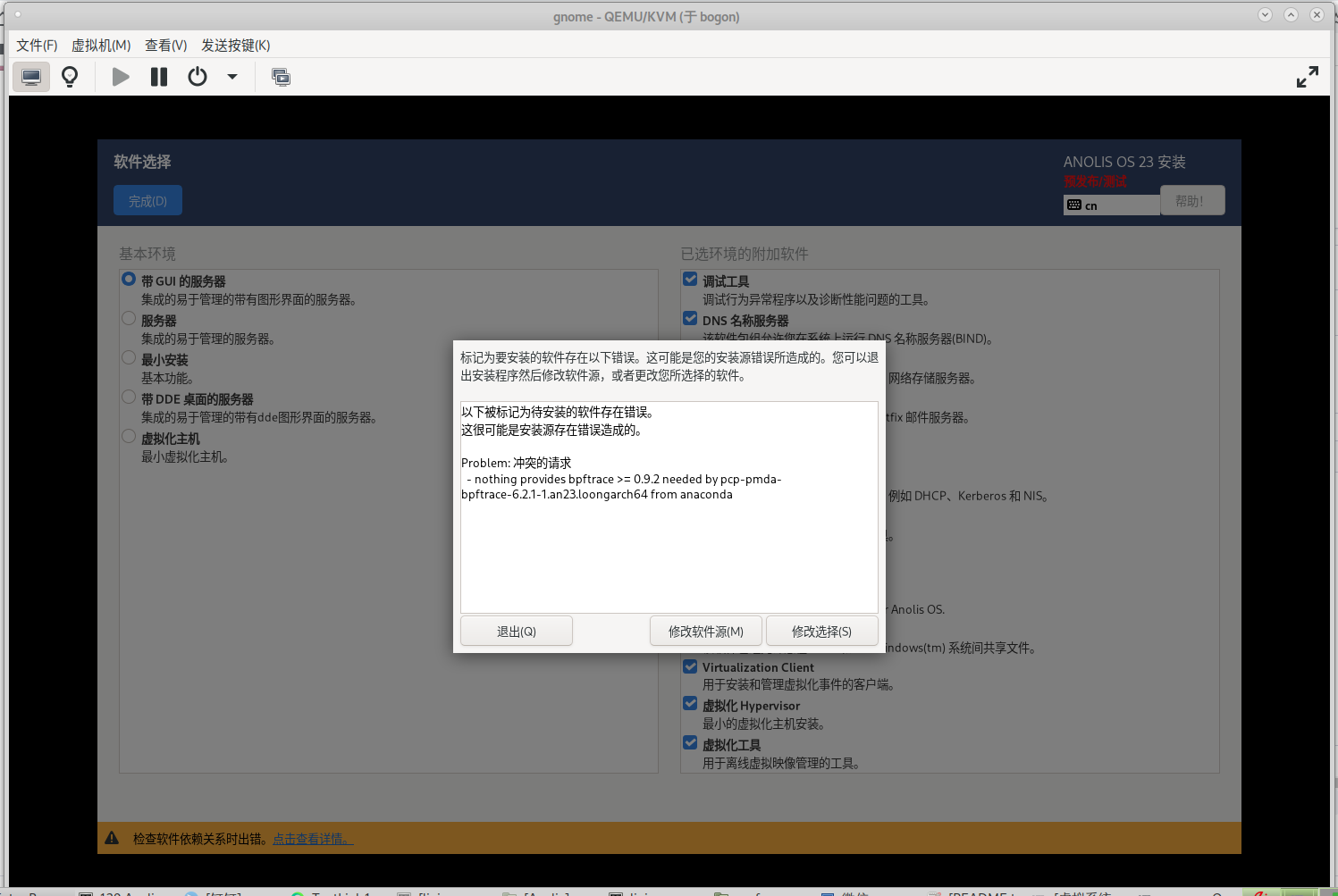Open the 点击查看详情 link
The image size is (1338, 896).
click(313, 839)
